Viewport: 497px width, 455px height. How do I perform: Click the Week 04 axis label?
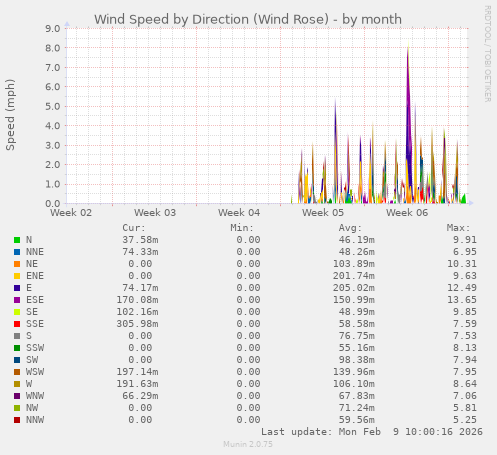(x=239, y=213)
